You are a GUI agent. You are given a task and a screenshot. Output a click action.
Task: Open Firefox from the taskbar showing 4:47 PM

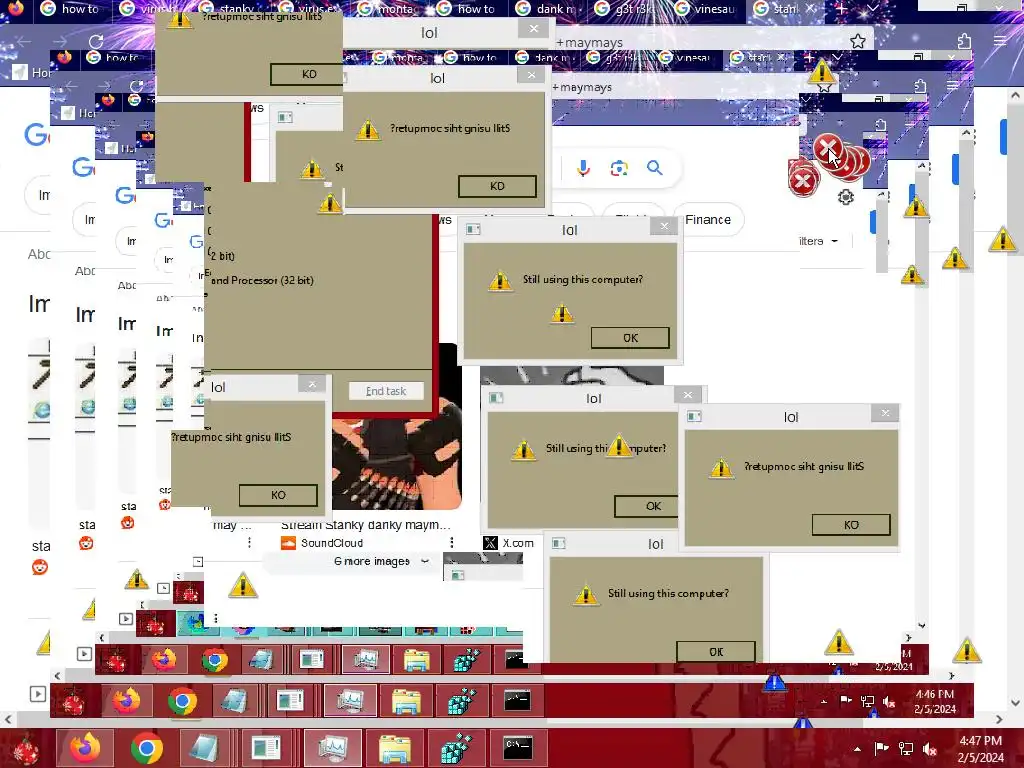(85, 748)
